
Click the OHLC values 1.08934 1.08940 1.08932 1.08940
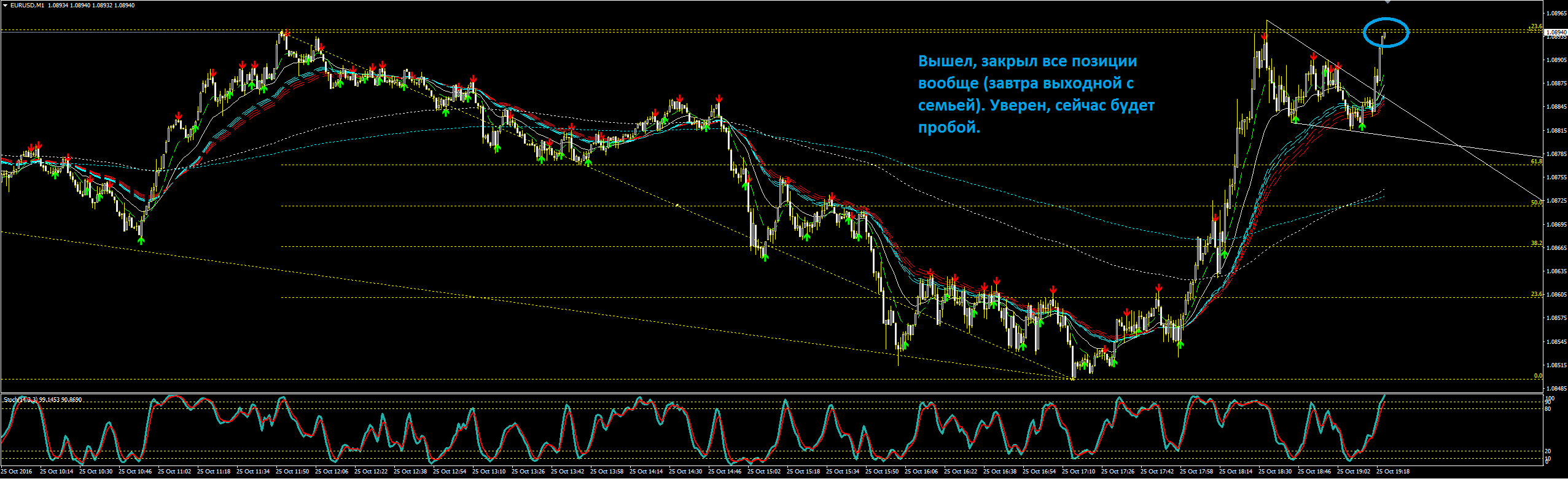point(90,6)
